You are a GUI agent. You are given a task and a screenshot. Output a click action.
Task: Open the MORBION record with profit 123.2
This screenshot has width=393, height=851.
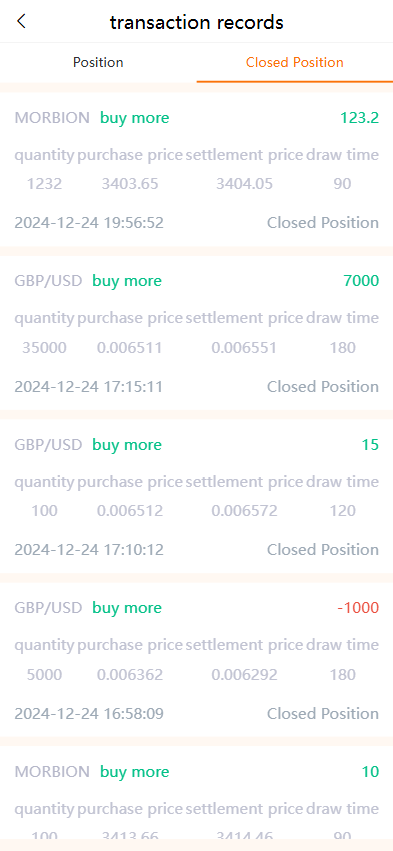[x=196, y=170]
